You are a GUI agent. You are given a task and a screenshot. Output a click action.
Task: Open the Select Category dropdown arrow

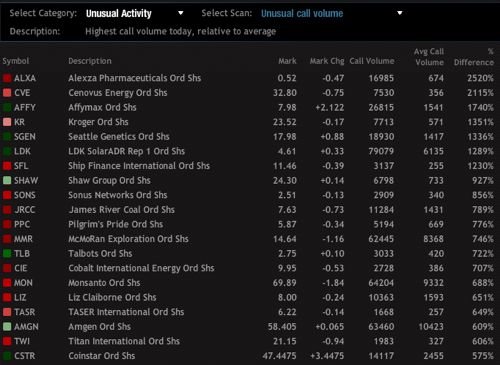tap(181, 13)
